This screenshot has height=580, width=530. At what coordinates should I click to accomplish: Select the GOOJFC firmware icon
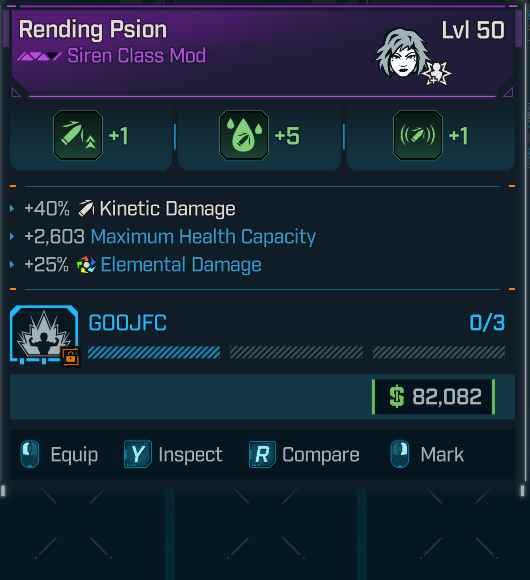[44, 335]
